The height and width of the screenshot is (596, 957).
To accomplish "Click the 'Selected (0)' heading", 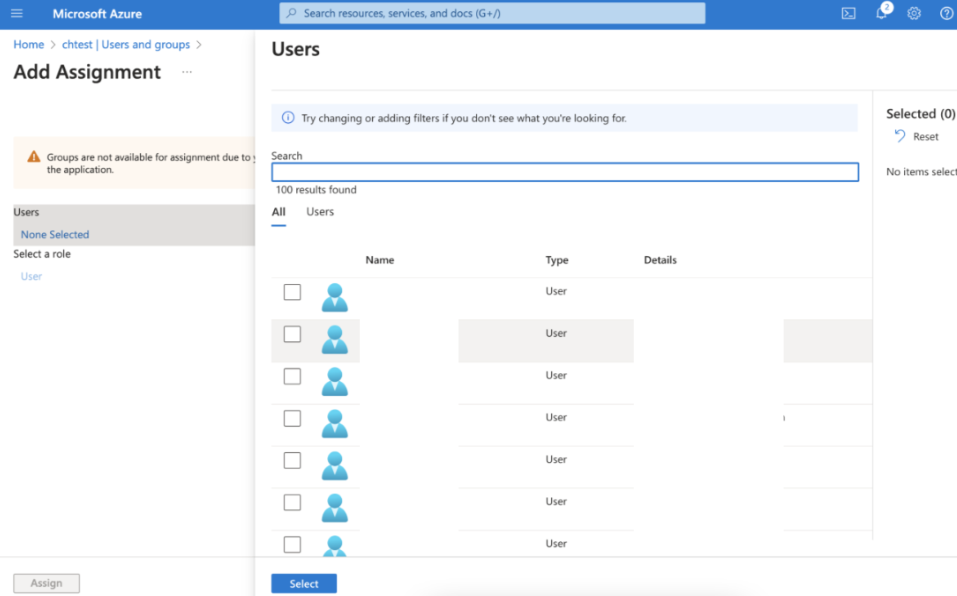I will point(920,114).
